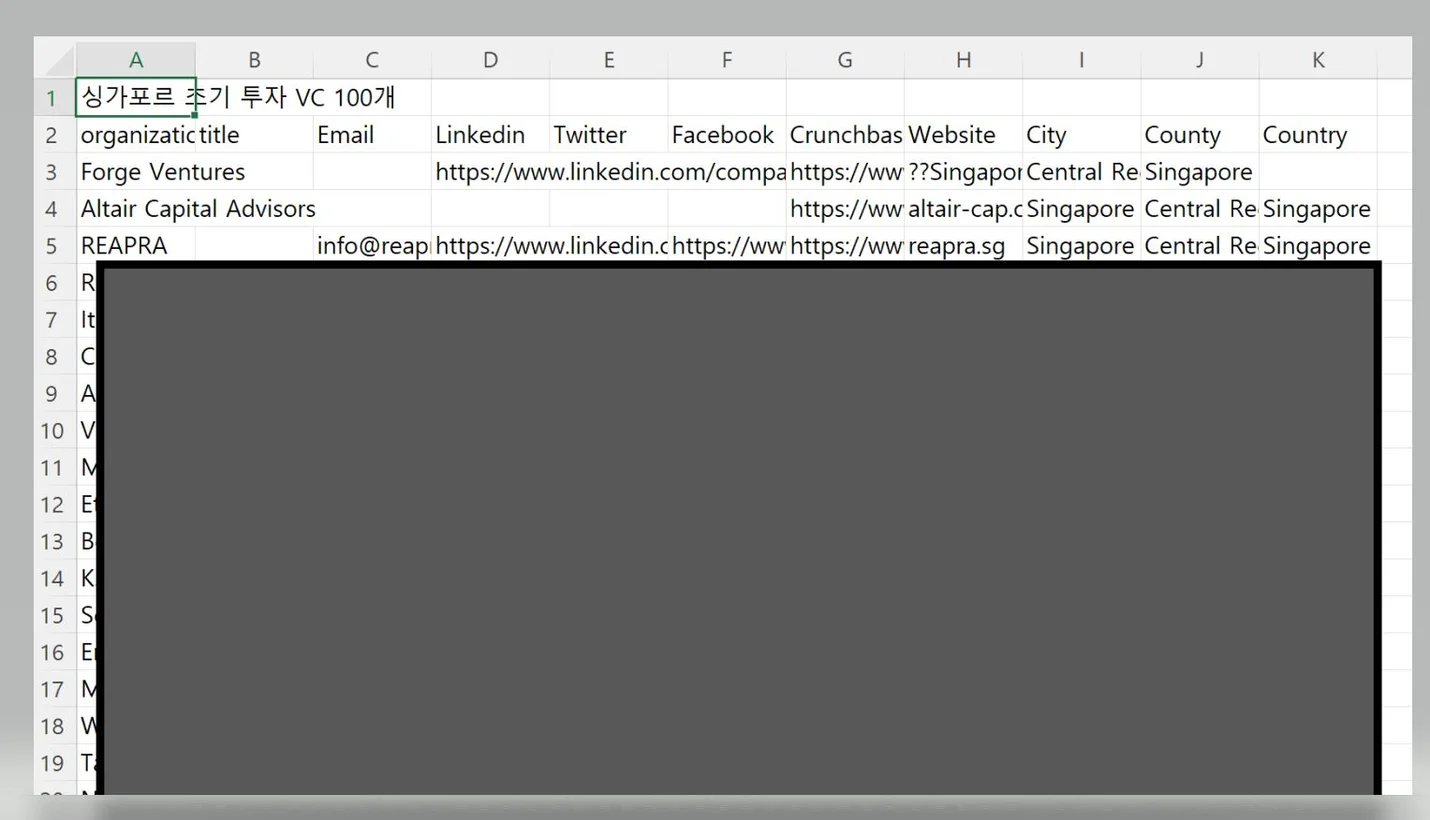Select row 18 header
This screenshot has height=820, width=1430.
(55, 726)
